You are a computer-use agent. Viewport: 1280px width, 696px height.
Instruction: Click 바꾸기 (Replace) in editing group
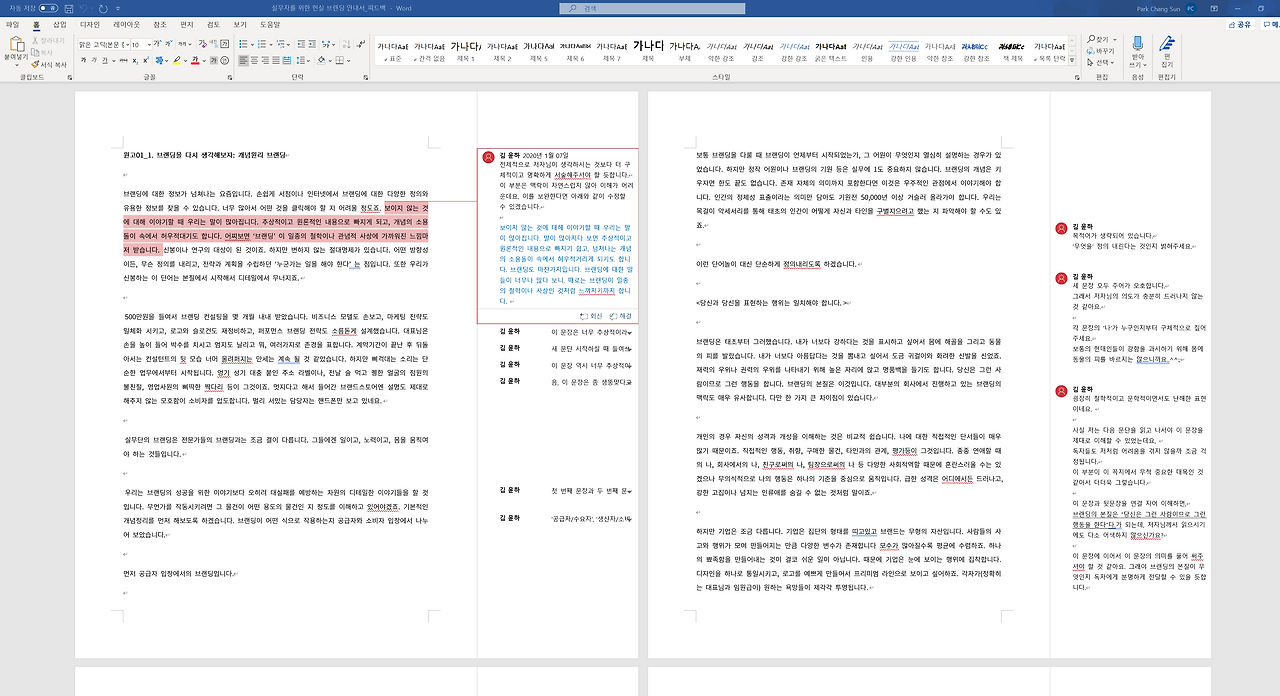click(x=1102, y=51)
